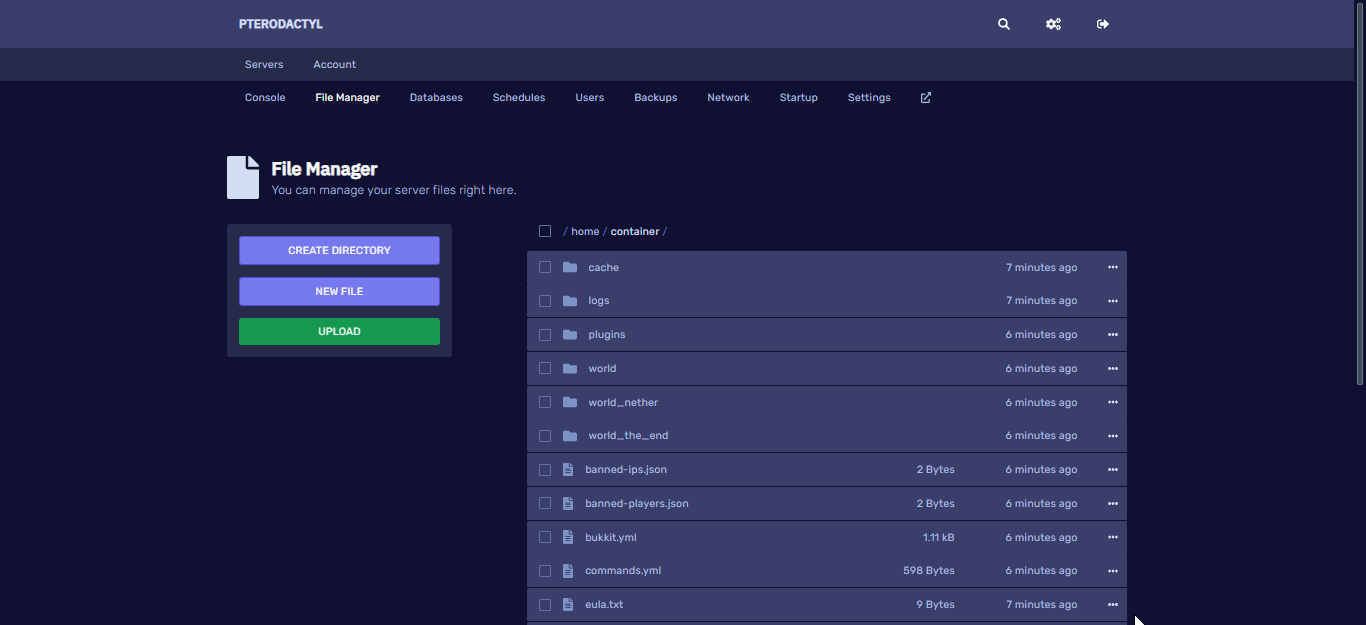
Task: Go to home in breadcrumb path
Action: click(585, 231)
